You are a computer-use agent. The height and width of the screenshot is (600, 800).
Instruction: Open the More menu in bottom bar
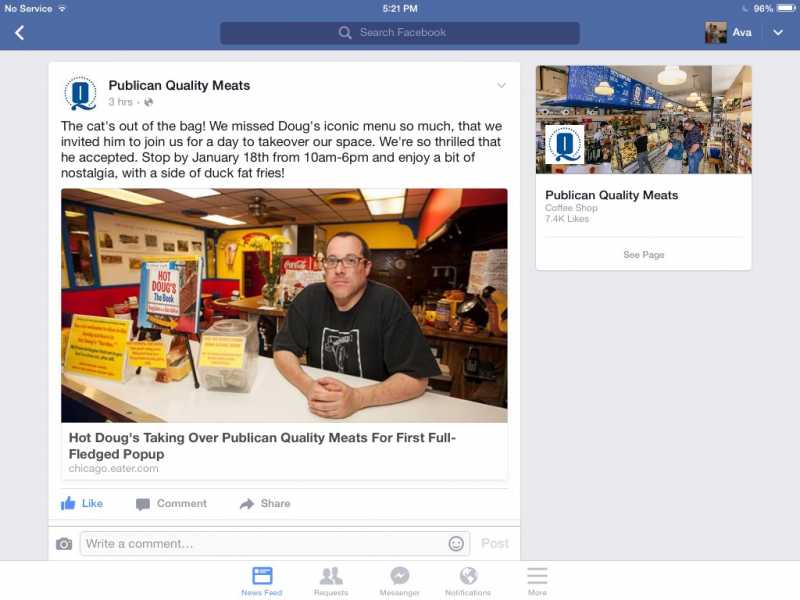coord(537,581)
